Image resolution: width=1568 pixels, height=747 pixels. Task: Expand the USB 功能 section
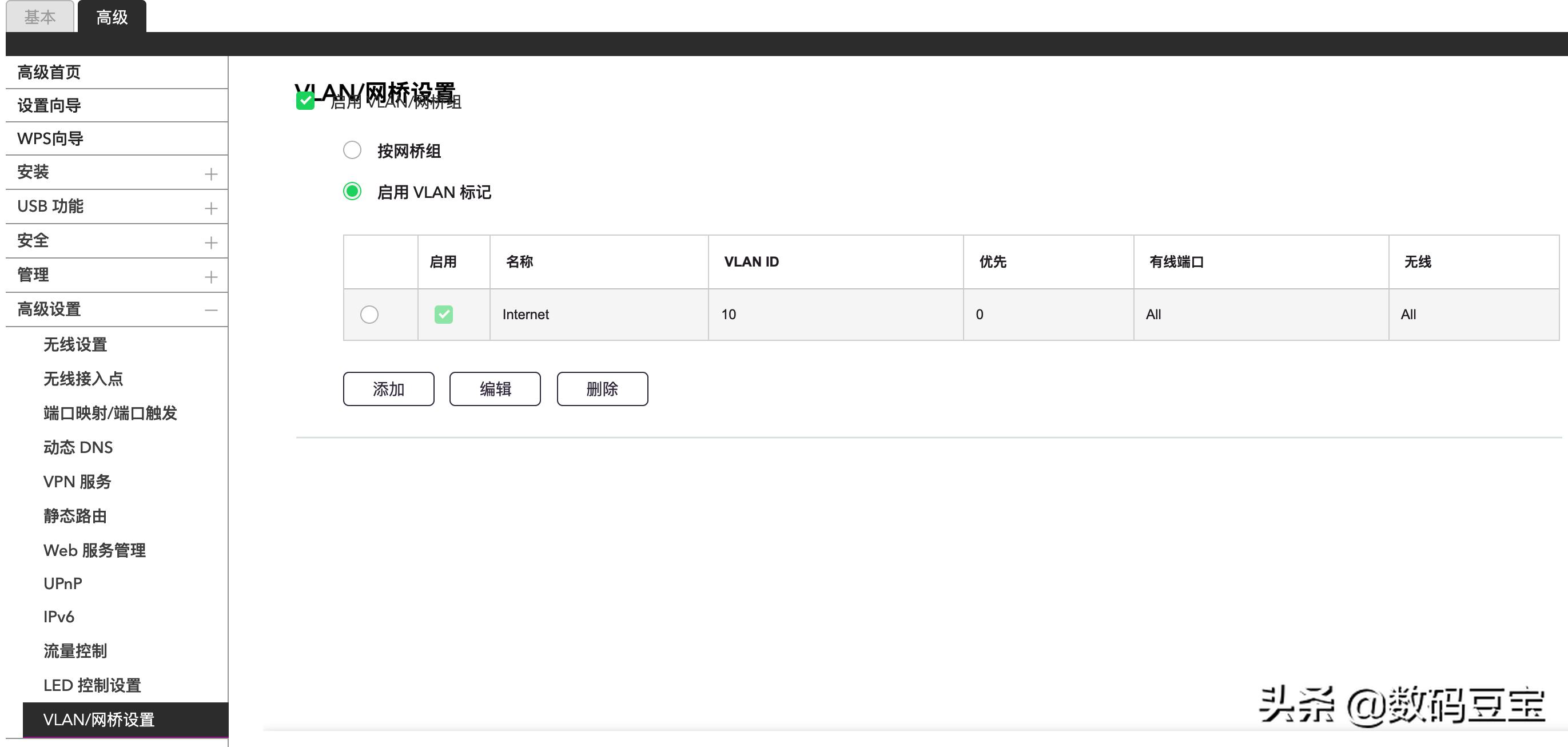(210, 206)
